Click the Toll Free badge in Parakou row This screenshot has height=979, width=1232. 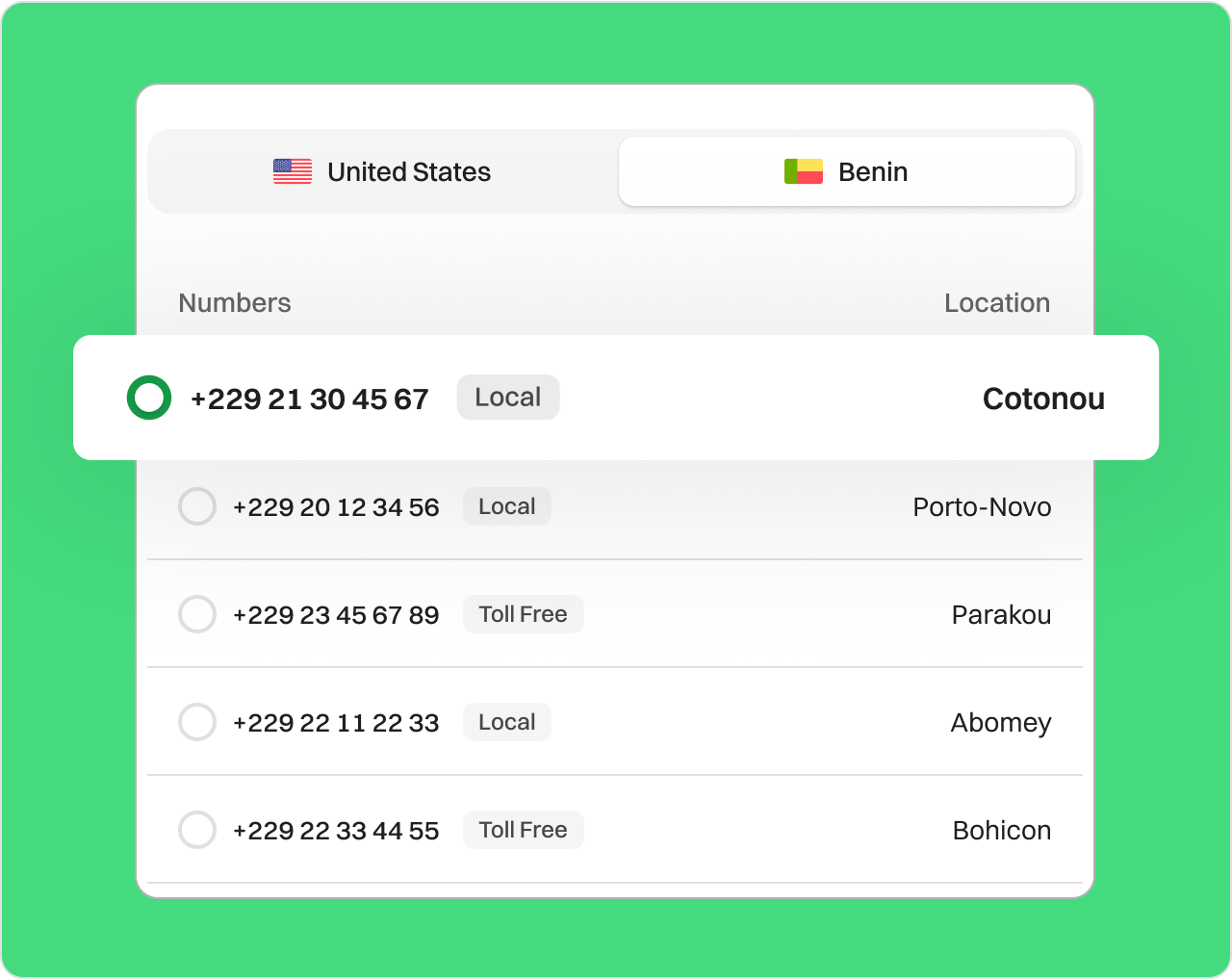(x=523, y=614)
